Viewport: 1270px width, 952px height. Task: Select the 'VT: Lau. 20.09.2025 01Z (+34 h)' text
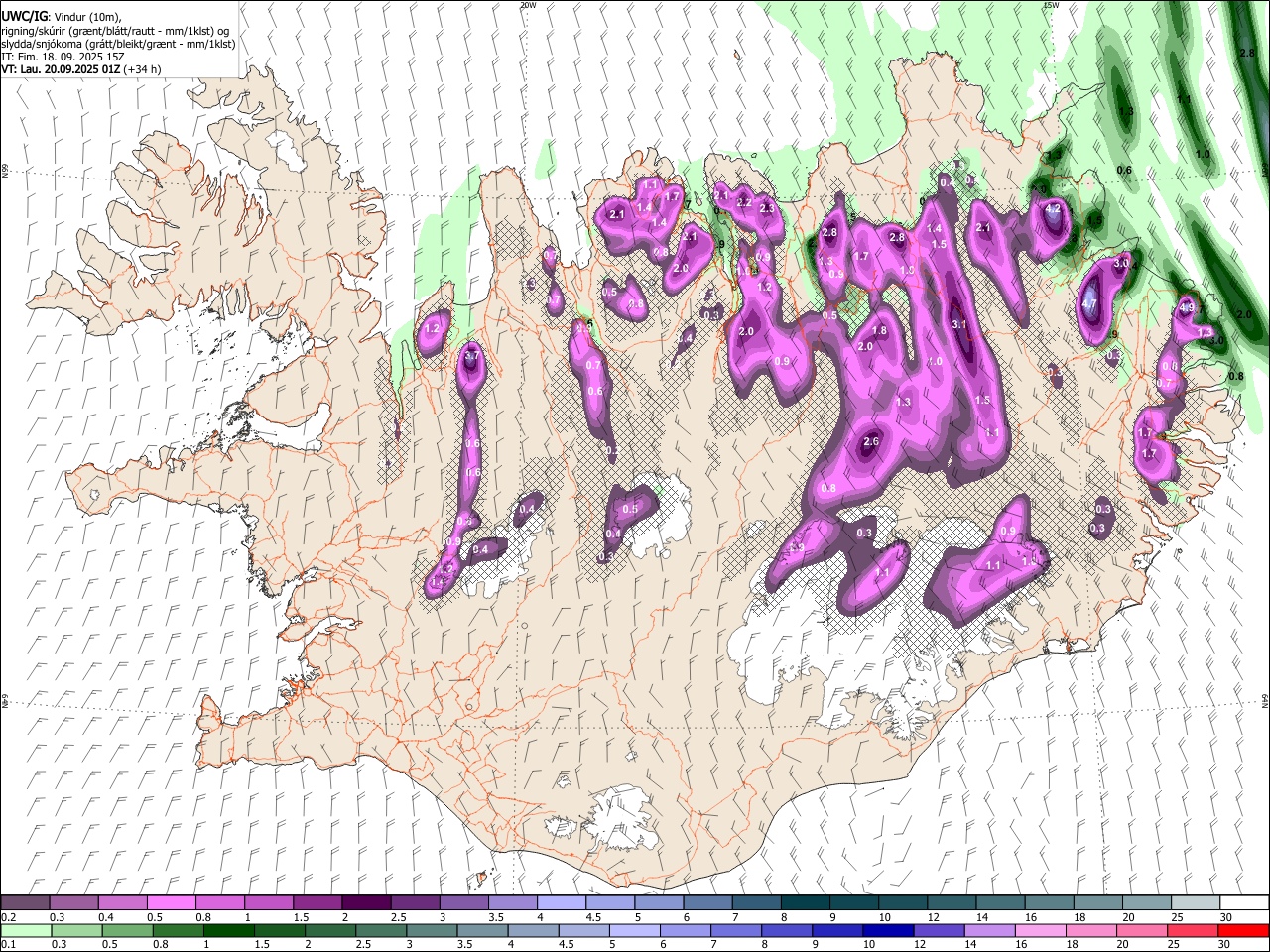pyautogui.click(x=81, y=69)
